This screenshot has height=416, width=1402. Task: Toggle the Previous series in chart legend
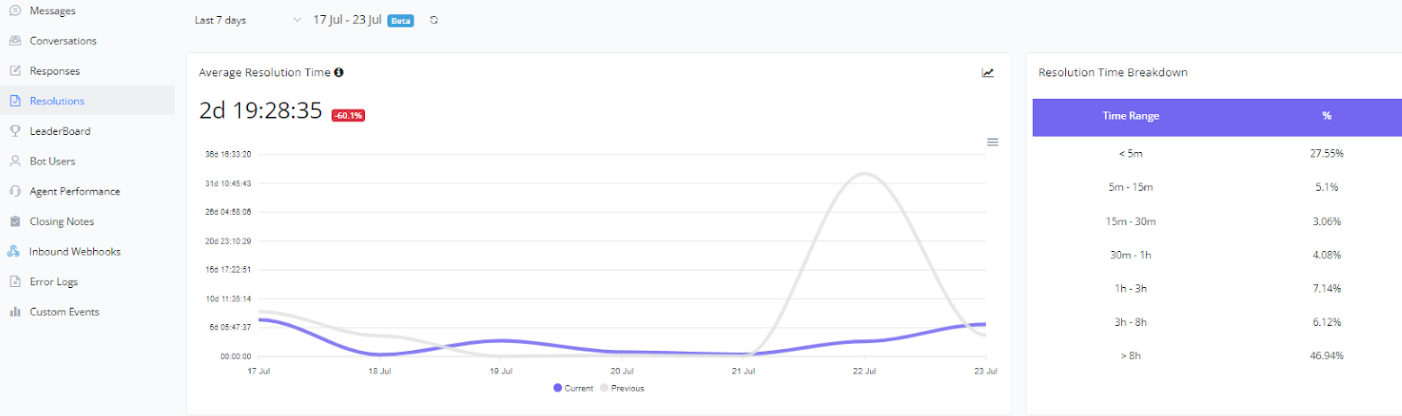[x=622, y=388]
